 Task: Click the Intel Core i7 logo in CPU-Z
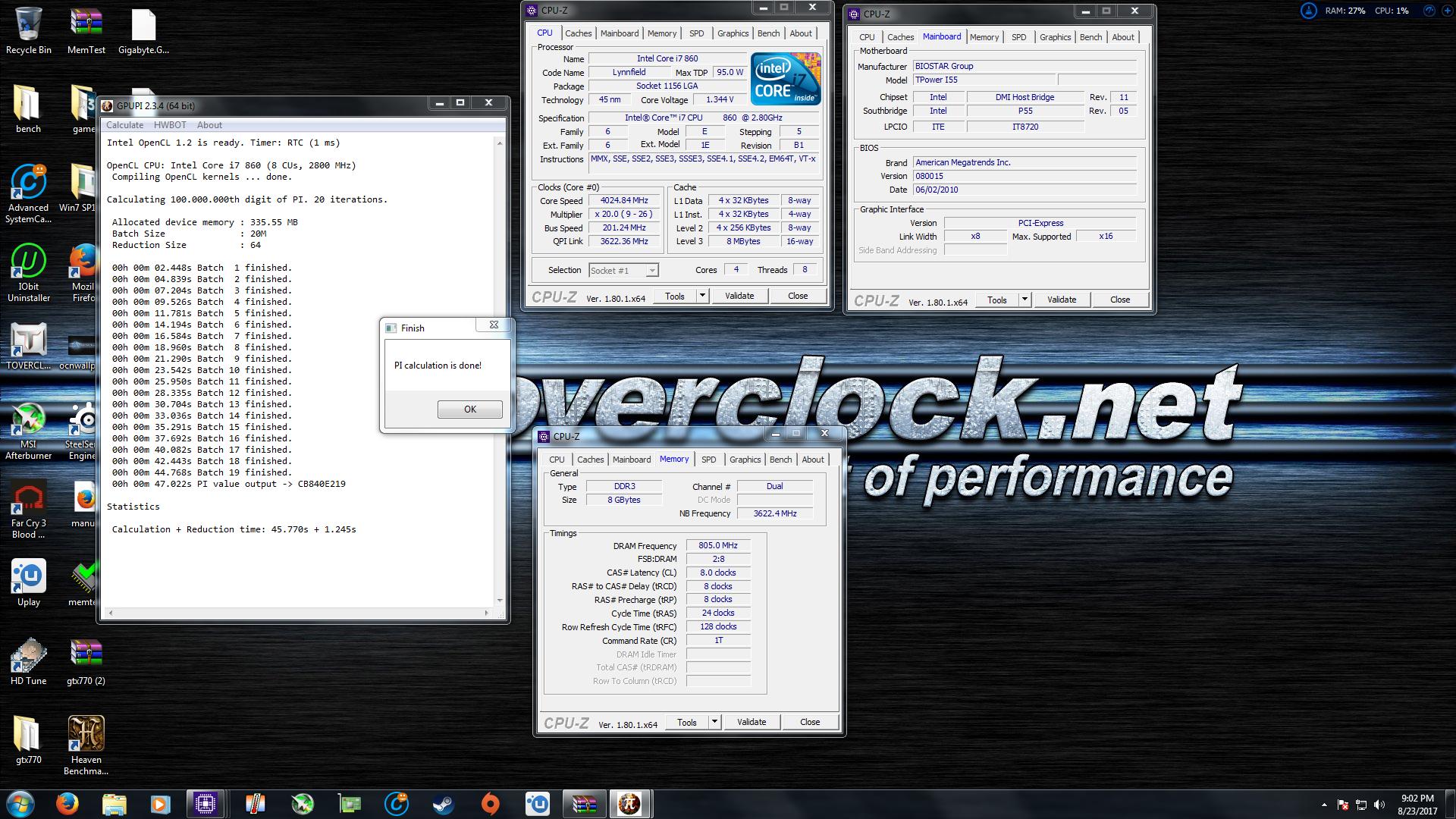coord(786,78)
